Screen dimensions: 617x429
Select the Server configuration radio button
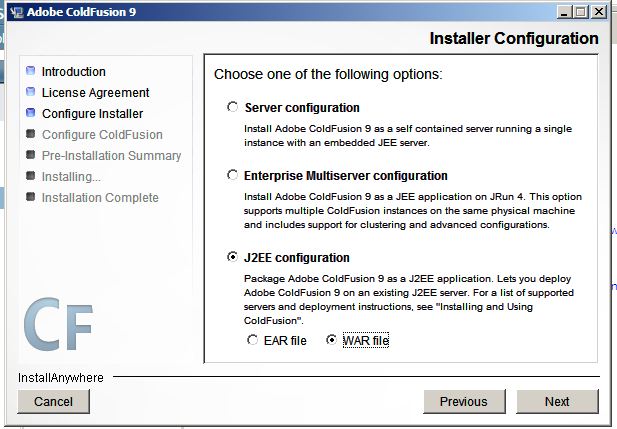click(x=233, y=107)
